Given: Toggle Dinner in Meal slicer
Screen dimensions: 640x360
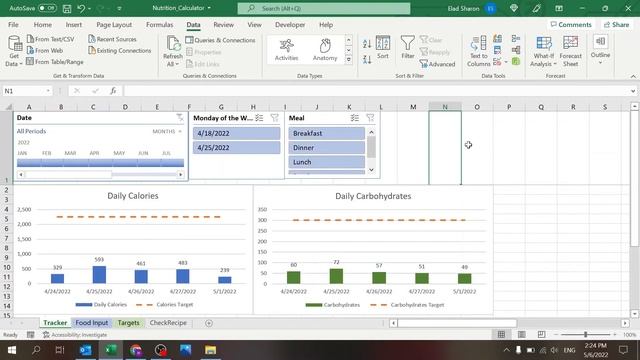Looking at the screenshot, I should pos(327,147).
